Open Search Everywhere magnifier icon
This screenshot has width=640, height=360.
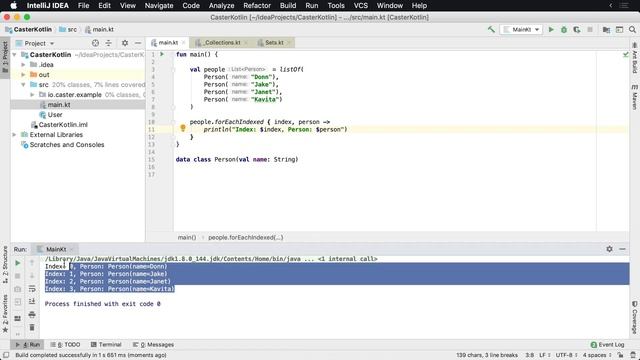coord(632,29)
